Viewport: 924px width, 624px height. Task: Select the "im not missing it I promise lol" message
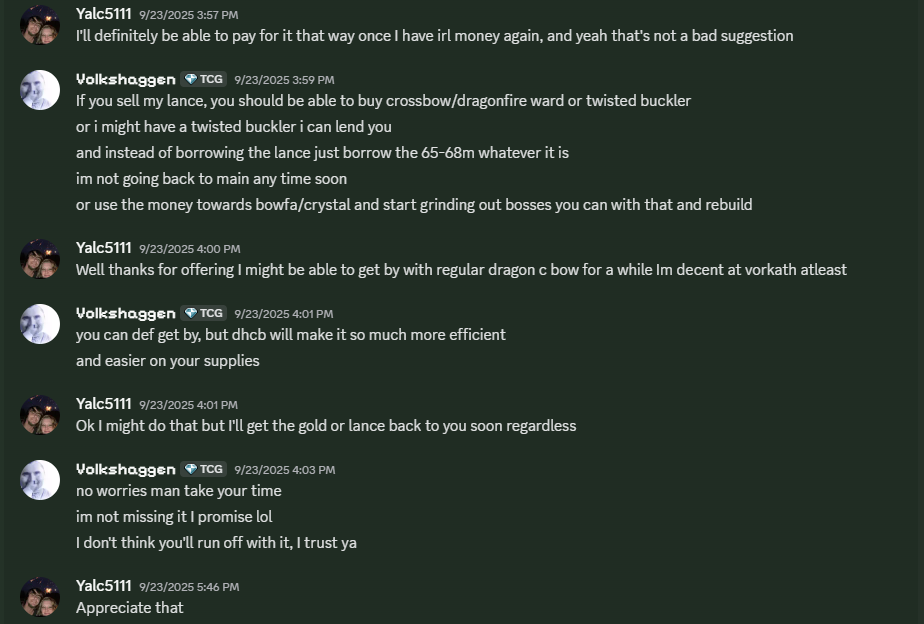[174, 517]
